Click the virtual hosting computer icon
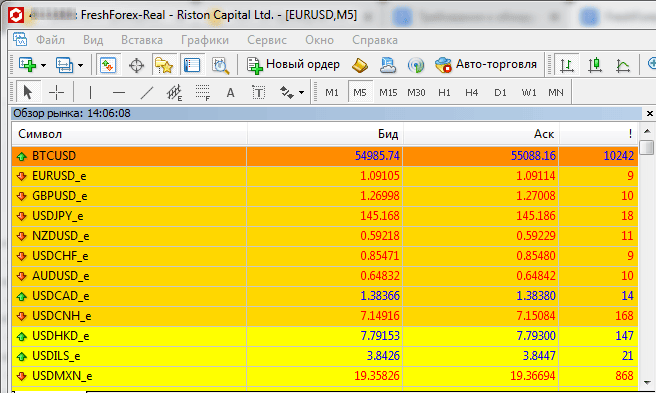Screen dimensions: 656x393 [388, 65]
